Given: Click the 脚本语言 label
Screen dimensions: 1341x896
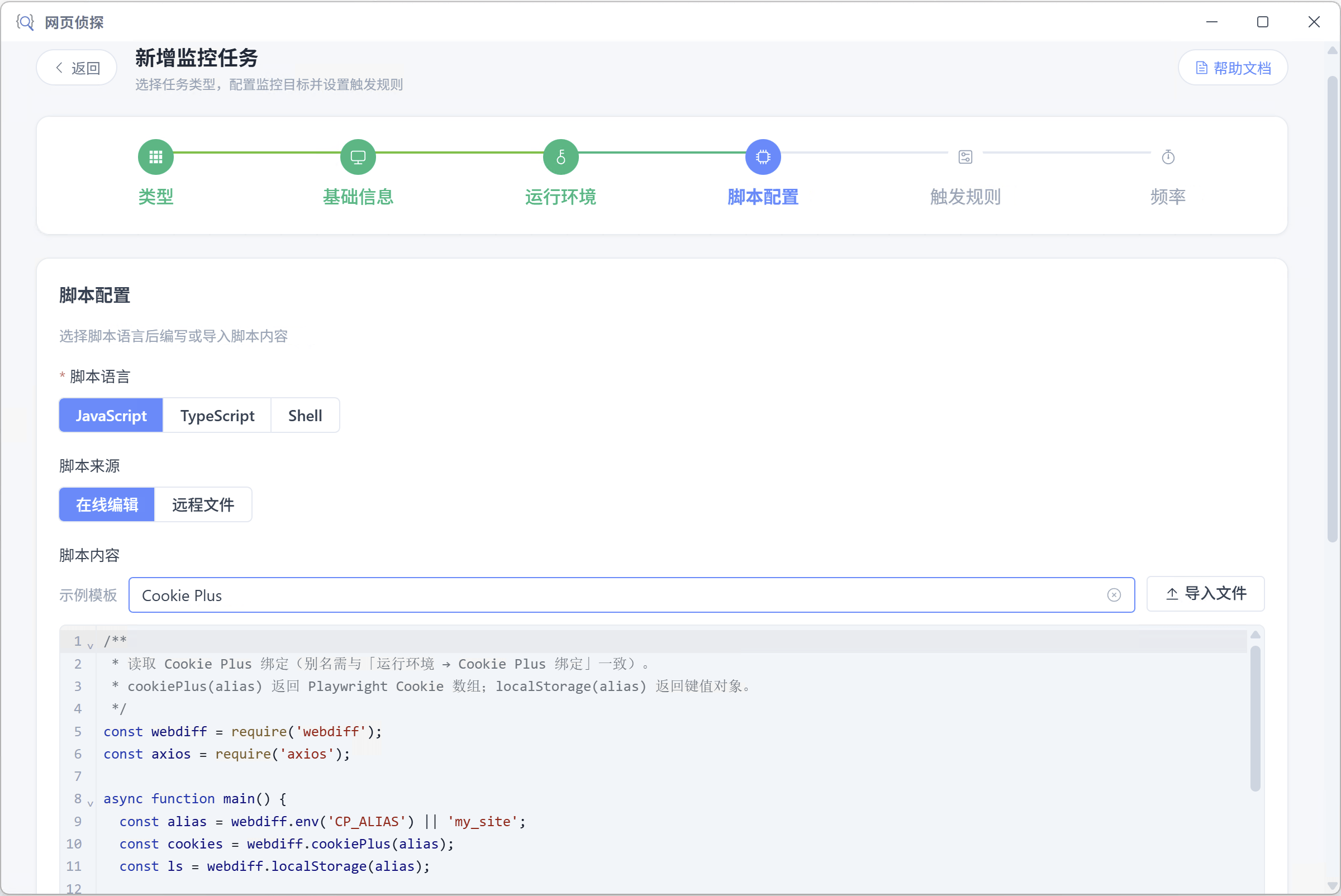Looking at the screenshot, I should coord(100,376).
